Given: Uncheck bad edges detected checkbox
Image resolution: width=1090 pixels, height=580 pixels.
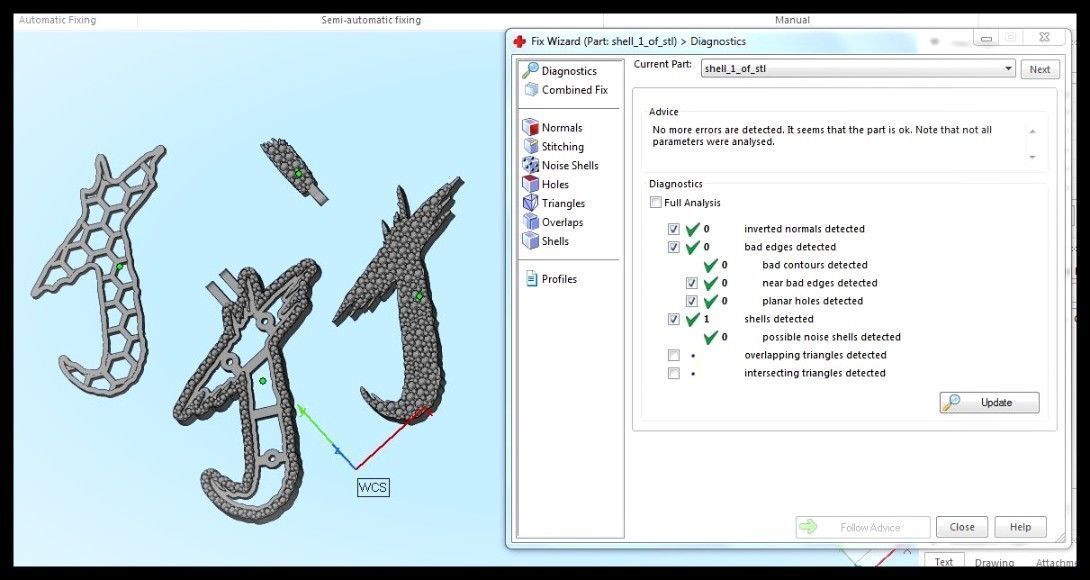Looking at the screenshot, I should [673, 247].
